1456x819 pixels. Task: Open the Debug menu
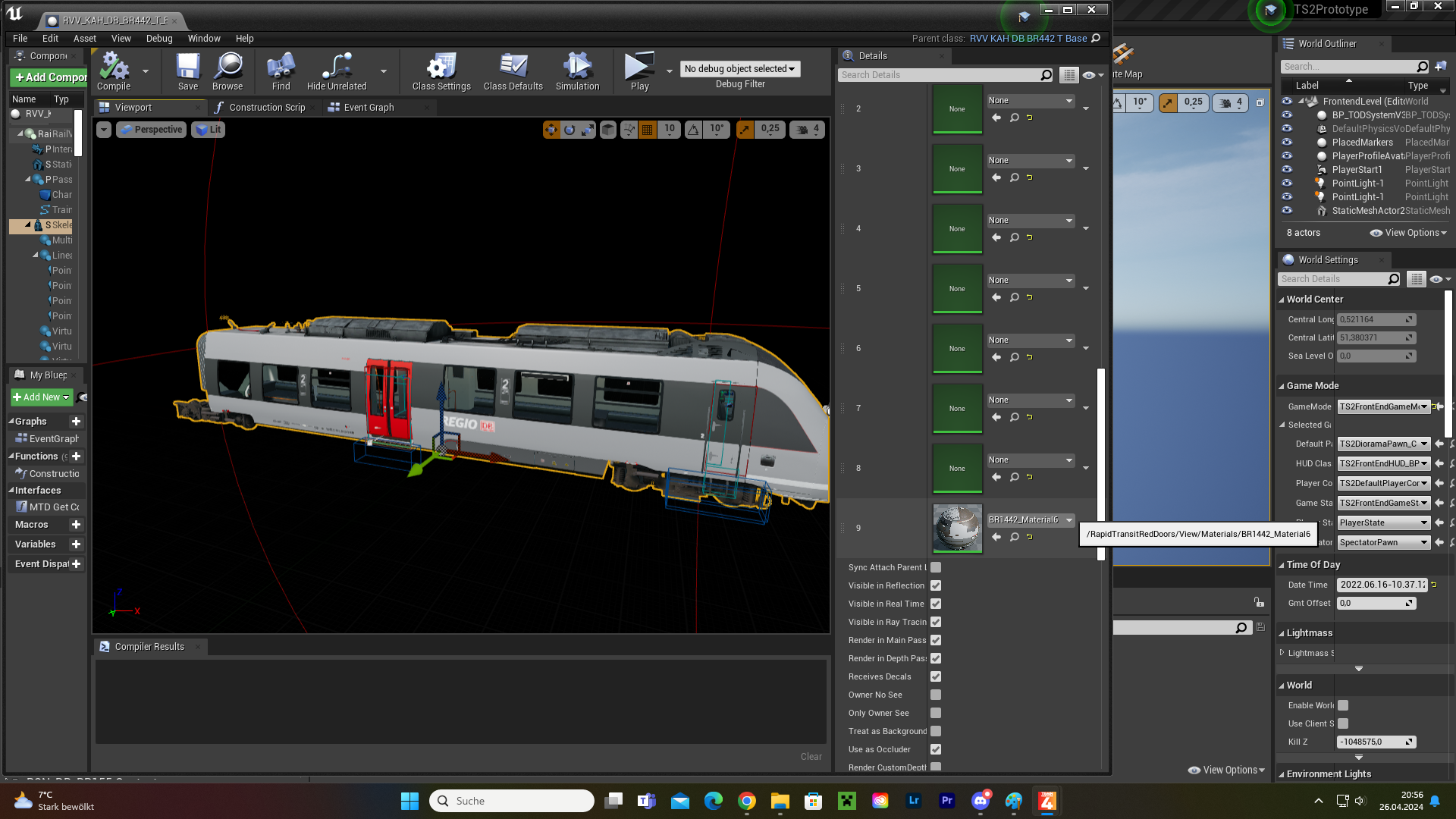(159, 39)
